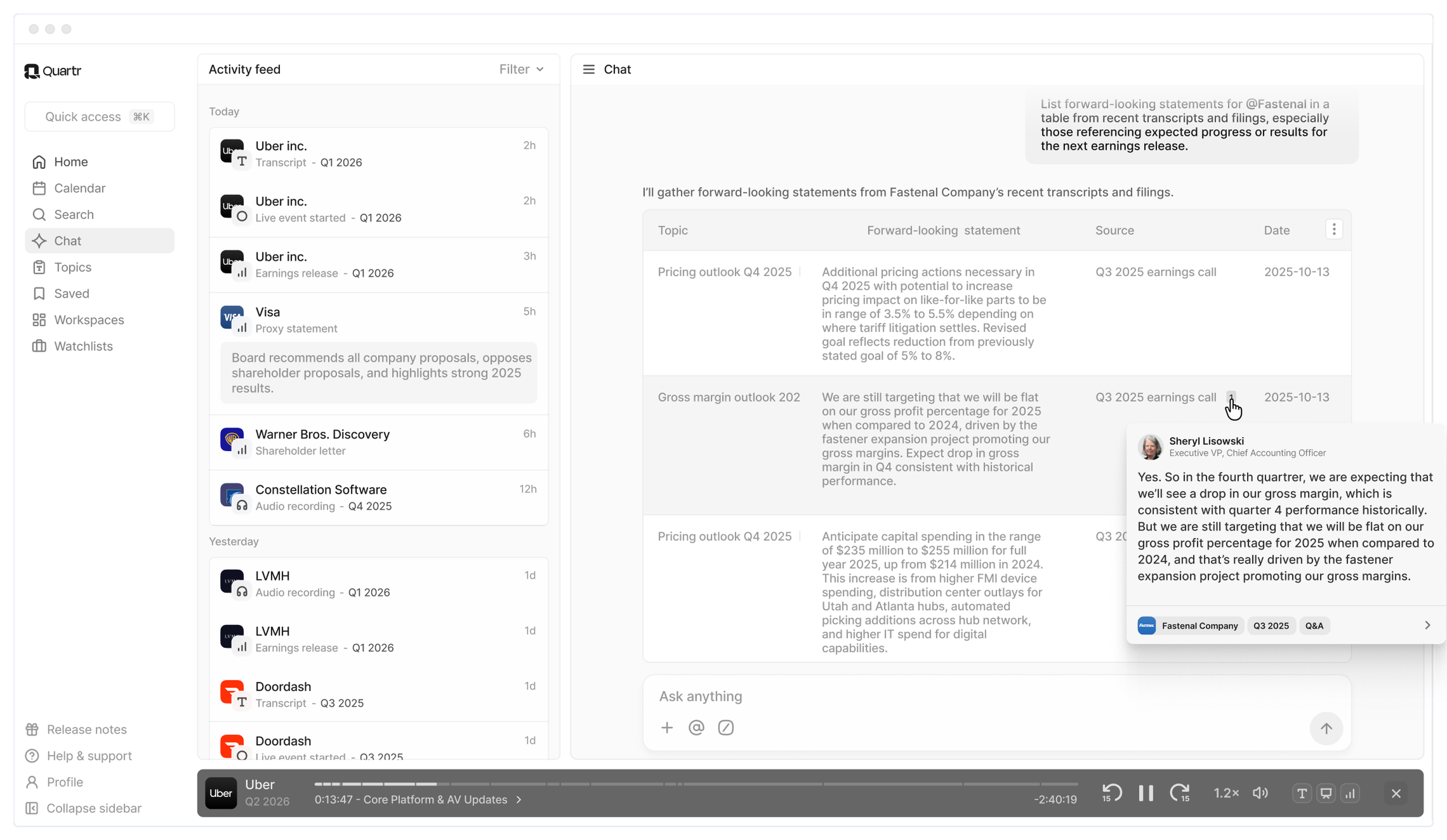The image size is (1447, 840).
Task: Click the volume speaker icon
Action: pos(1260,793)
